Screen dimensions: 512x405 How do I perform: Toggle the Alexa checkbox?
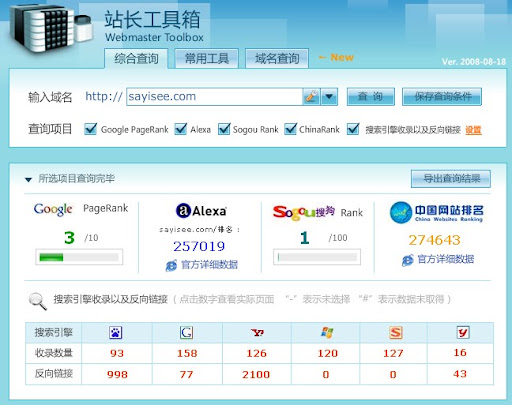coord(180,129)
